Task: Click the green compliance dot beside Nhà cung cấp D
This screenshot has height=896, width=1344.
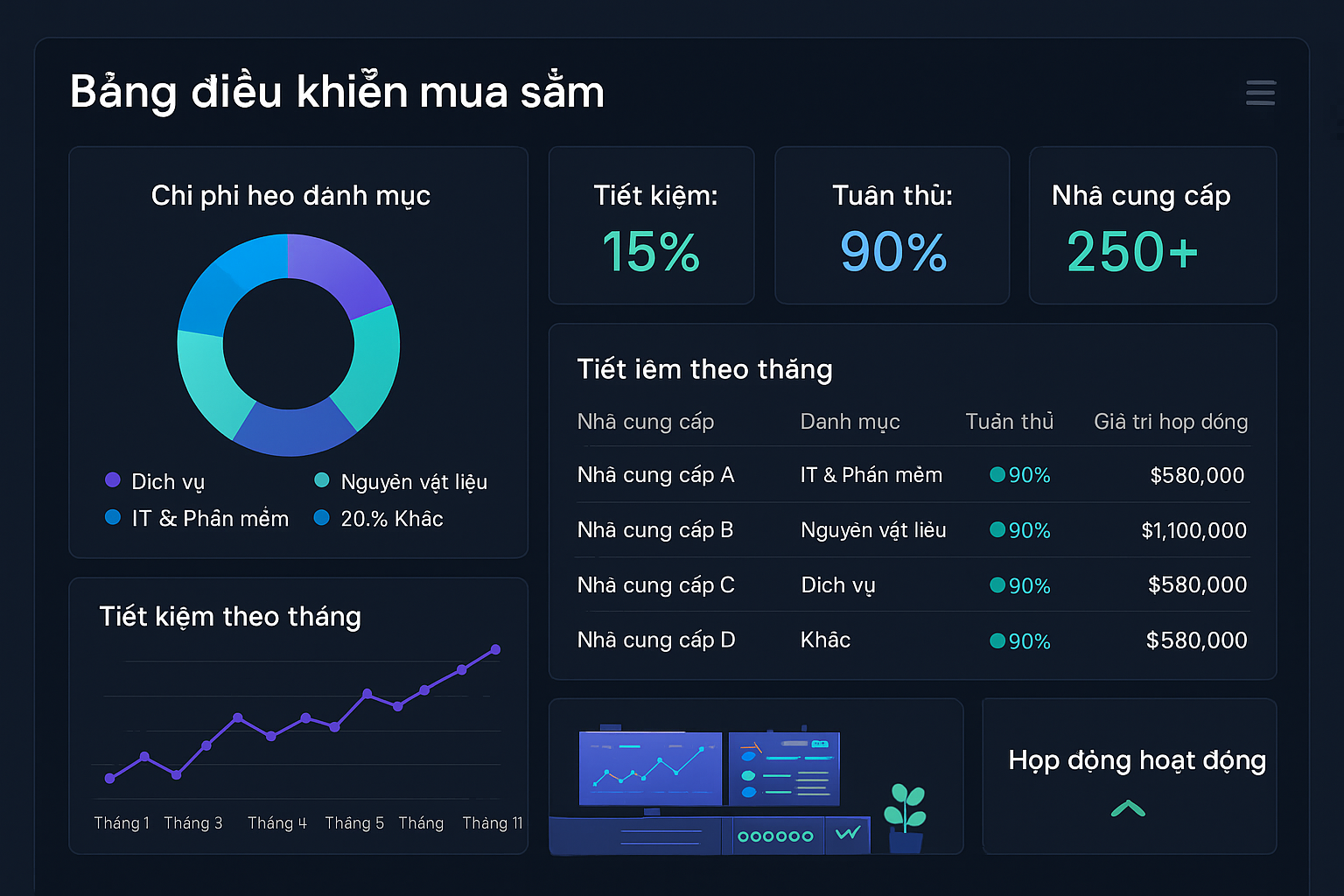Action: (997, 640)
